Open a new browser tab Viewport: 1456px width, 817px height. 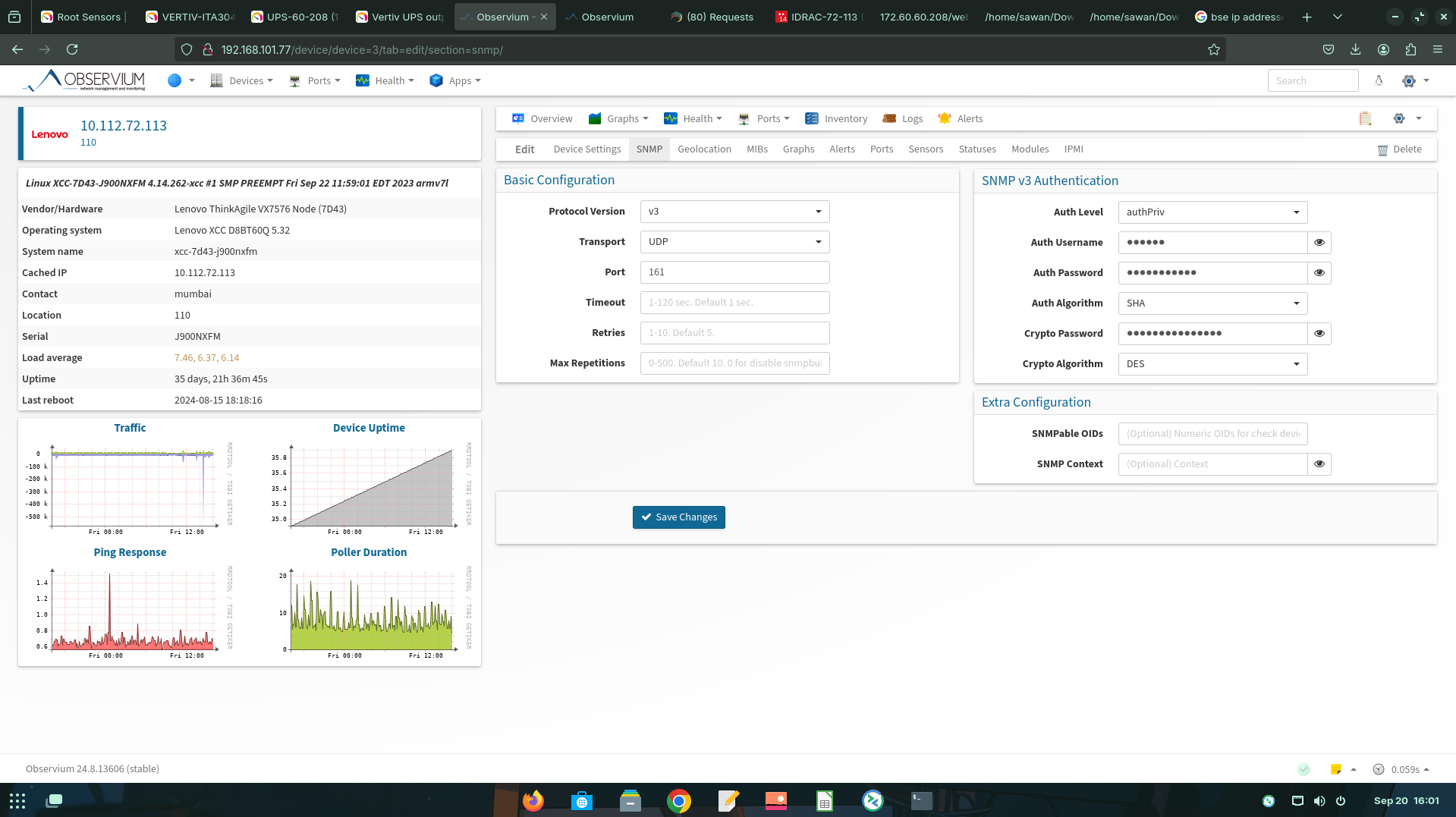click(x=1307, y=17)
